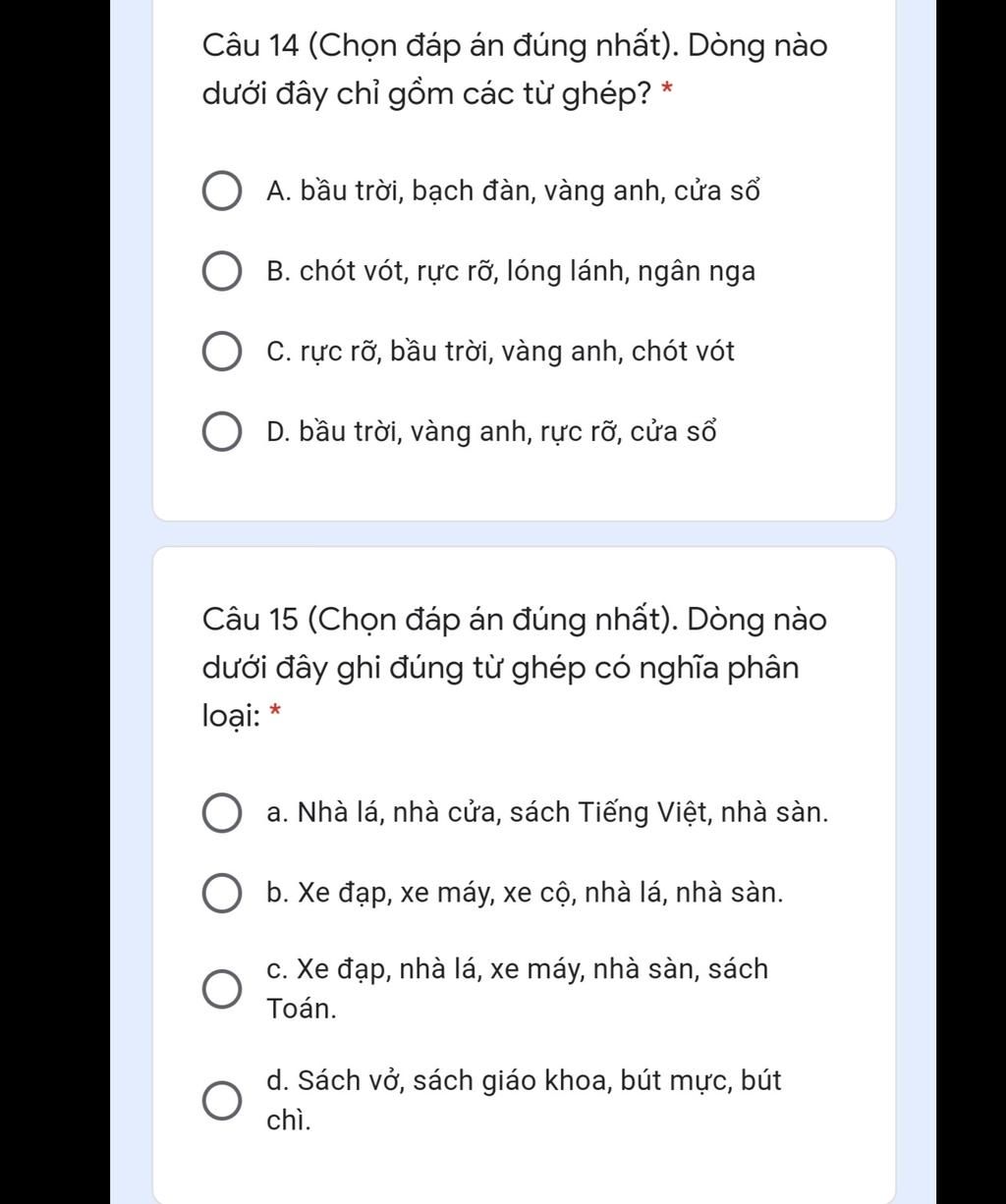Click the Câu 14 question title
This screenshot has height=1204, width=1006.
(515, 70)
